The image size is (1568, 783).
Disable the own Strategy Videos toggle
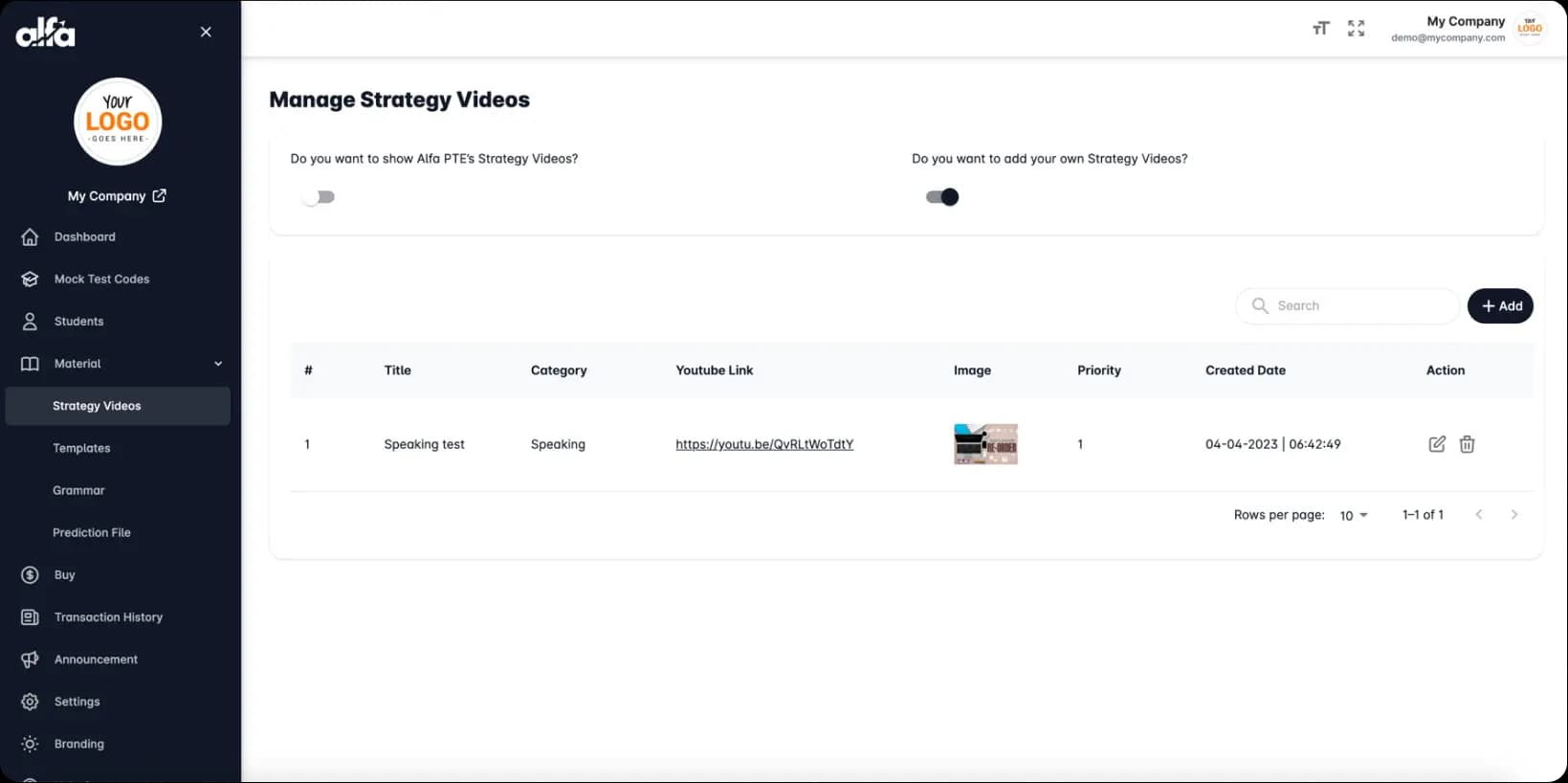click(x=941, y=197)
